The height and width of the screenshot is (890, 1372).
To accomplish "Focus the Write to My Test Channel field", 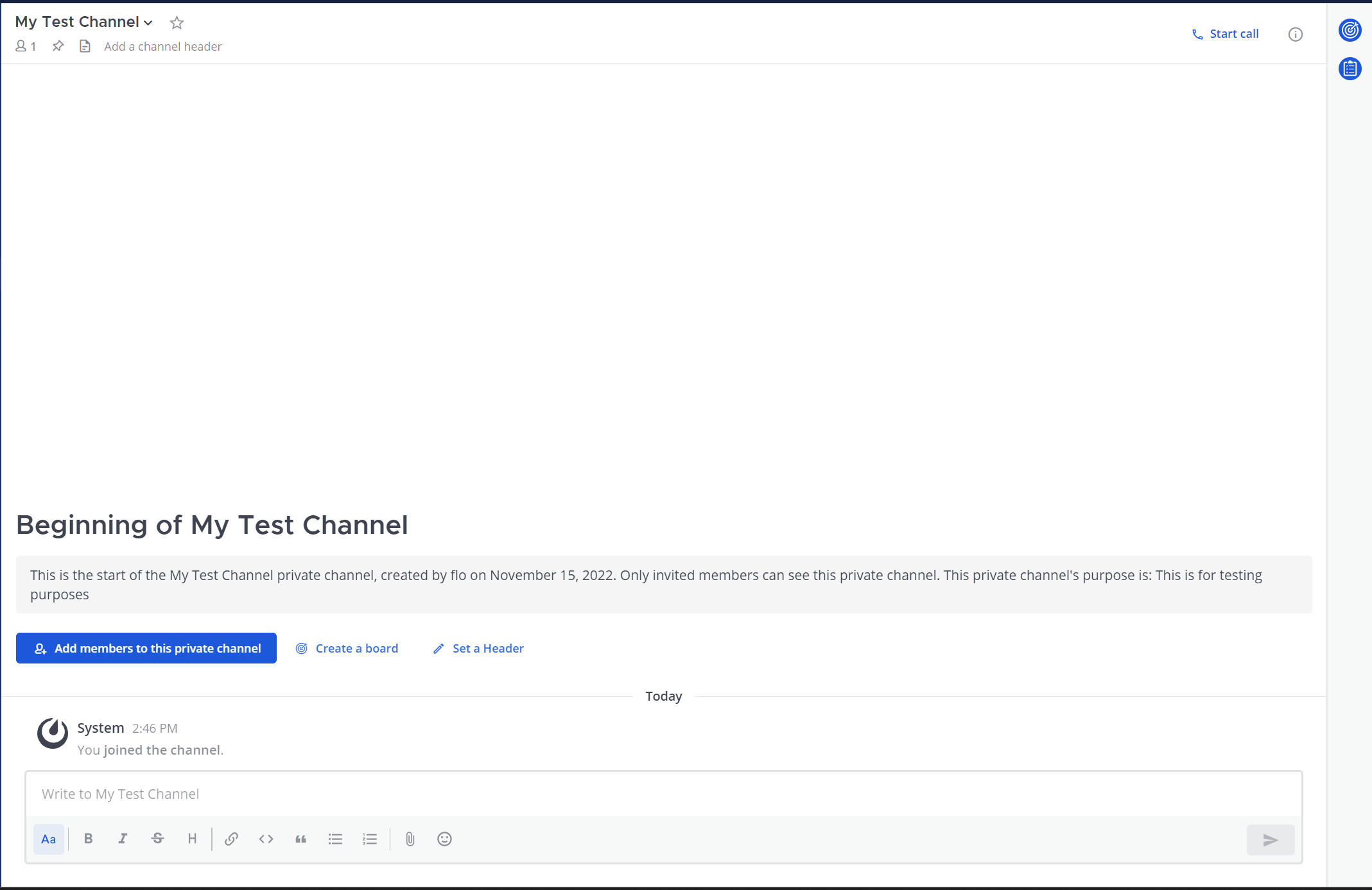I will [663, 794].
